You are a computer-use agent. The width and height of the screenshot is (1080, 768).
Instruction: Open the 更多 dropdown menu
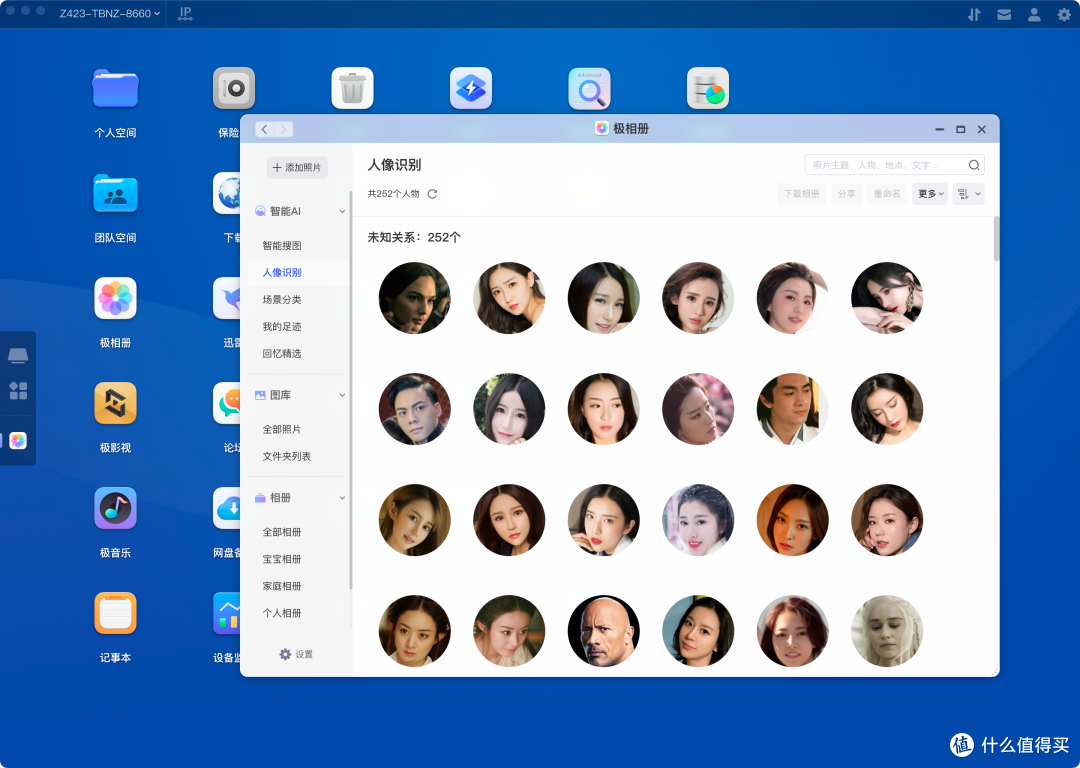[x=930, y=194]
